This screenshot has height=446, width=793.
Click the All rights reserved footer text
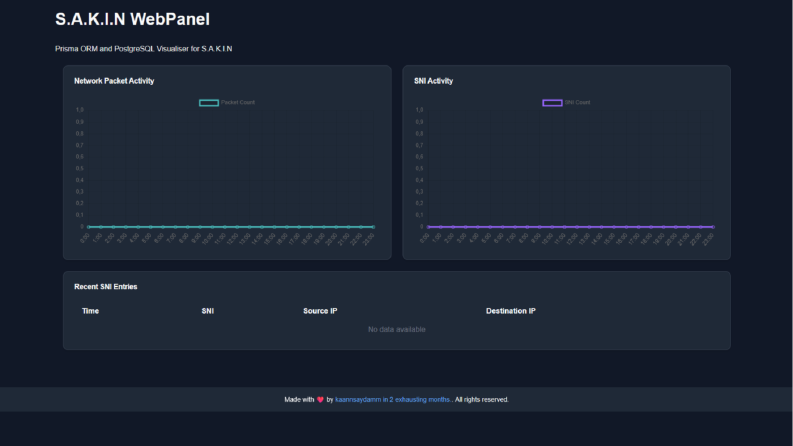pos(481,399)
